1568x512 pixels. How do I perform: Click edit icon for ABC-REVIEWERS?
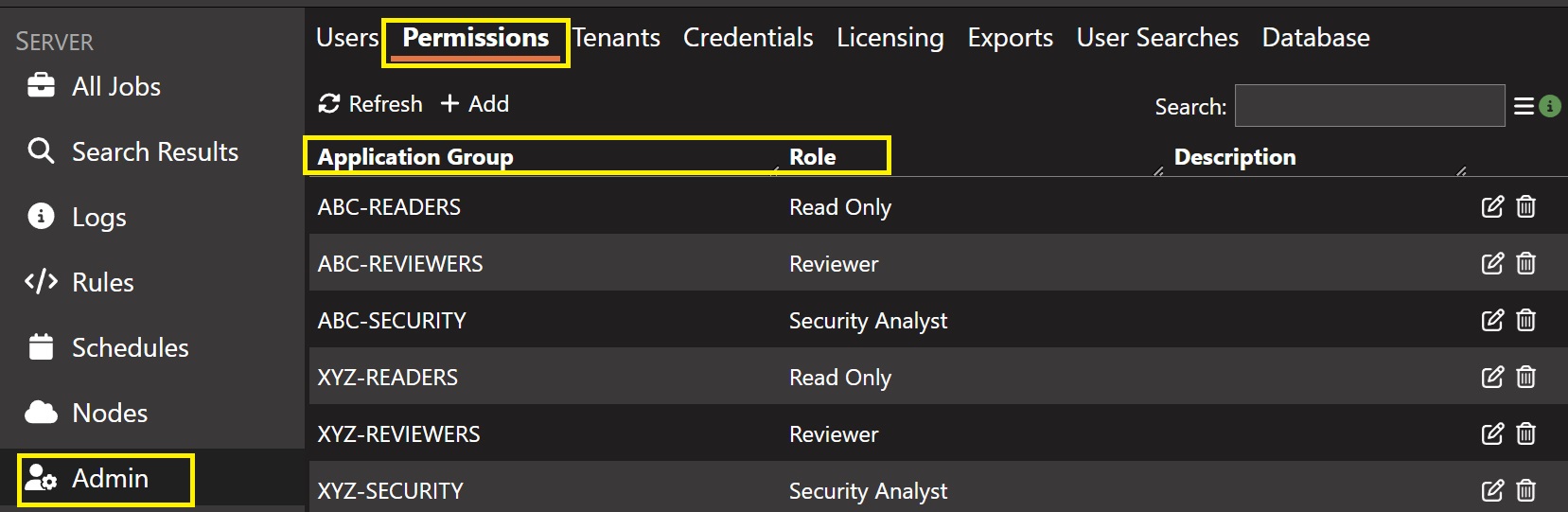(1491, 263)
